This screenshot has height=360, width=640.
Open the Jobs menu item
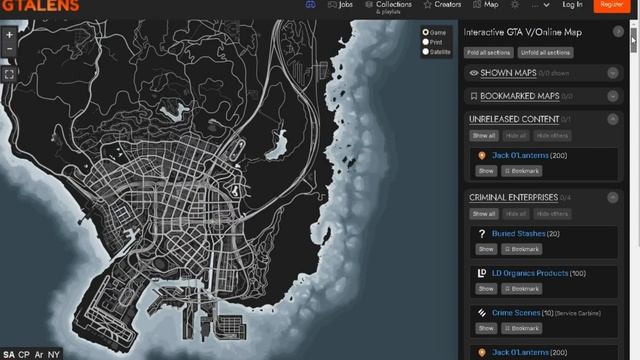[340, 4]
